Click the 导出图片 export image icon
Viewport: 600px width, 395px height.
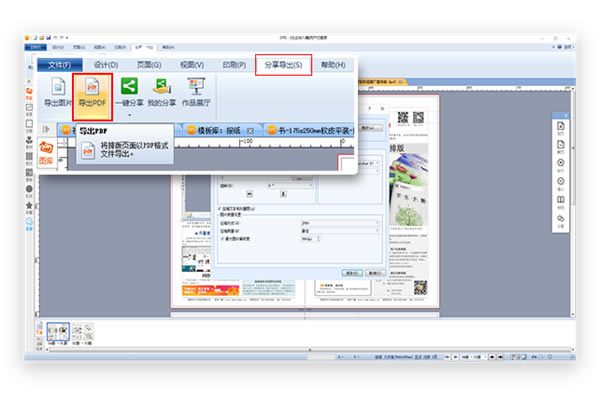coord(58,93)
